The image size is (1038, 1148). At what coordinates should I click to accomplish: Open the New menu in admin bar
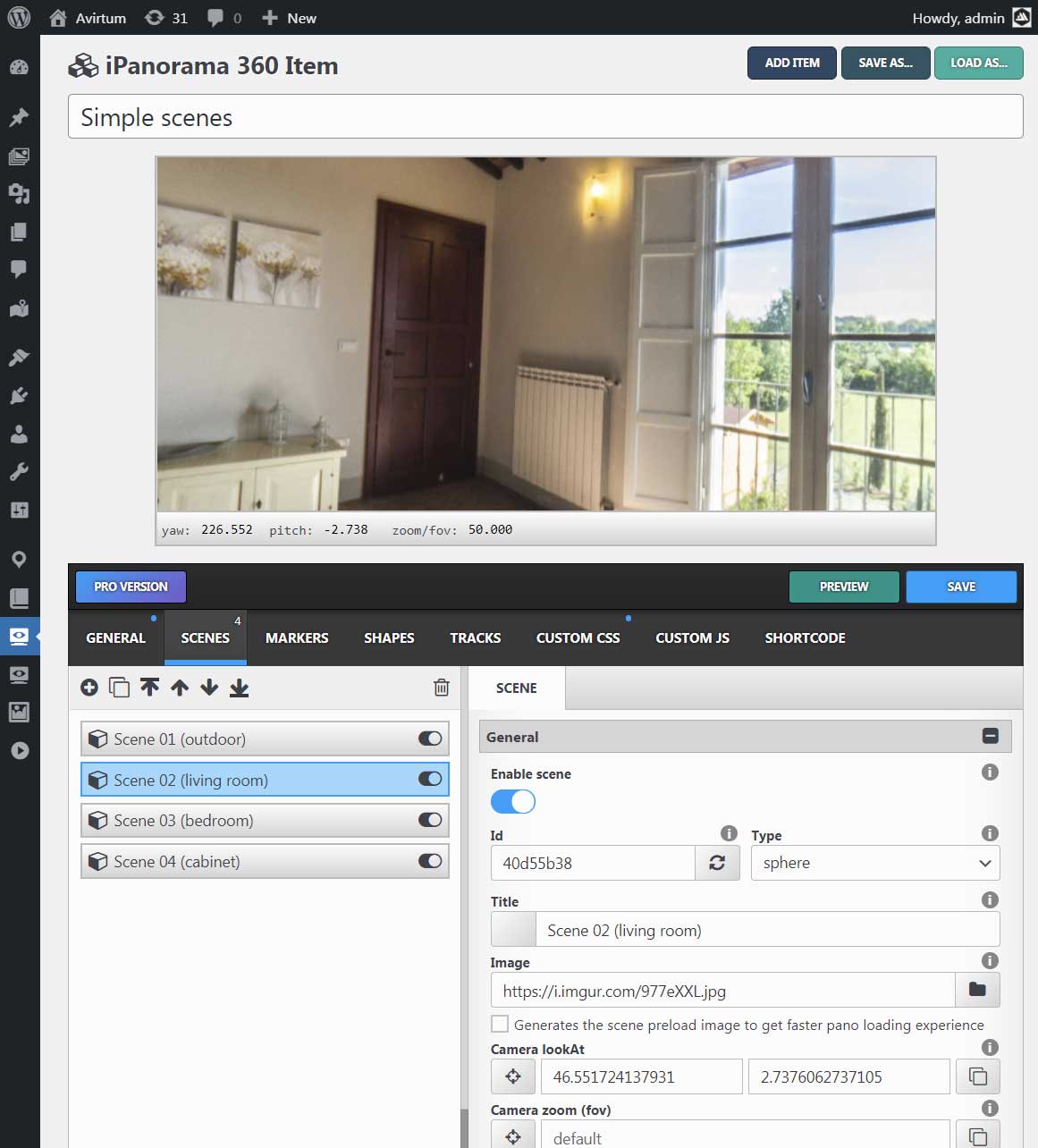[289, 18]
